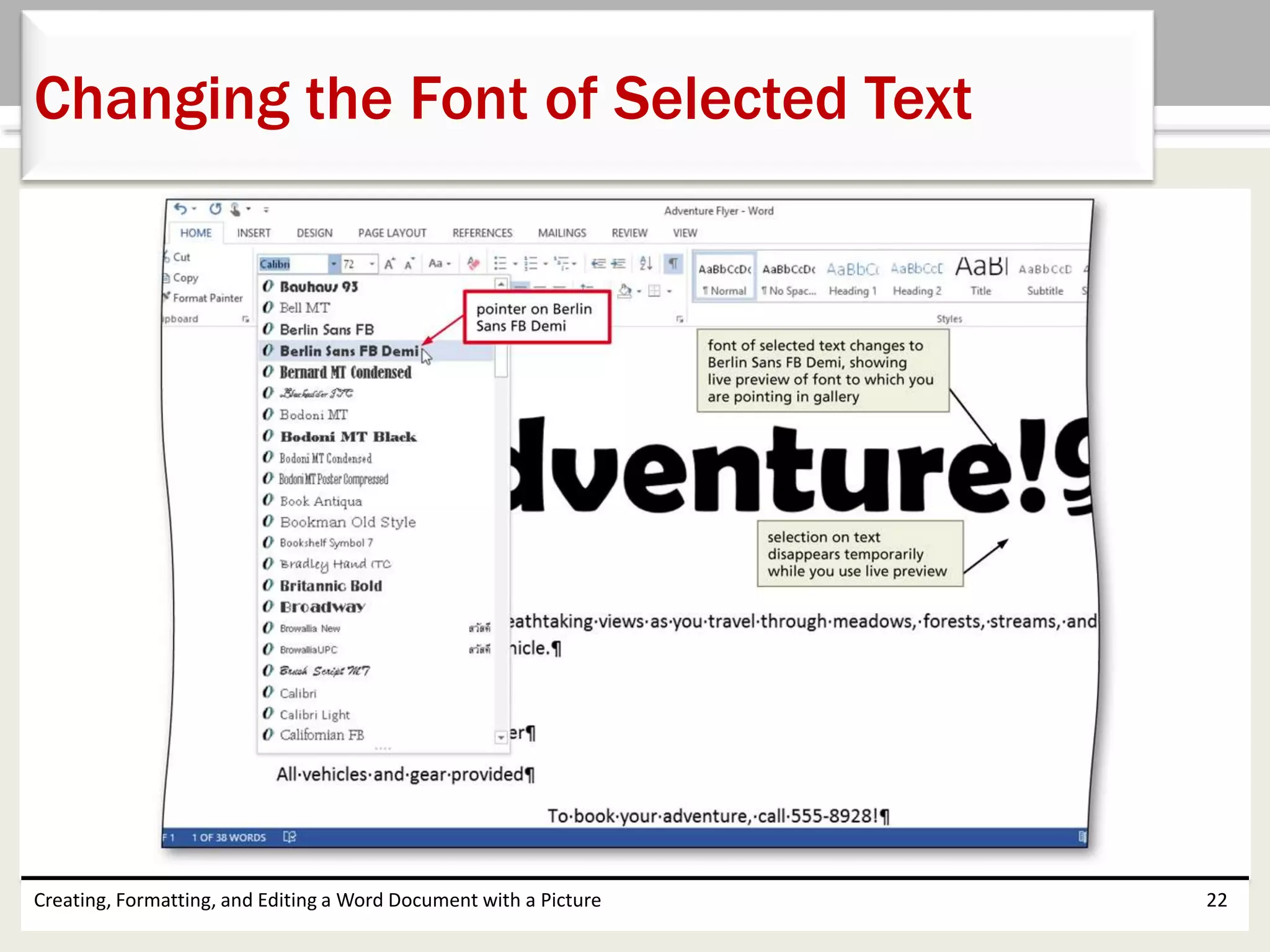1270x952 pixels.
Task: Click the Copy button
Action: [181, 278]
